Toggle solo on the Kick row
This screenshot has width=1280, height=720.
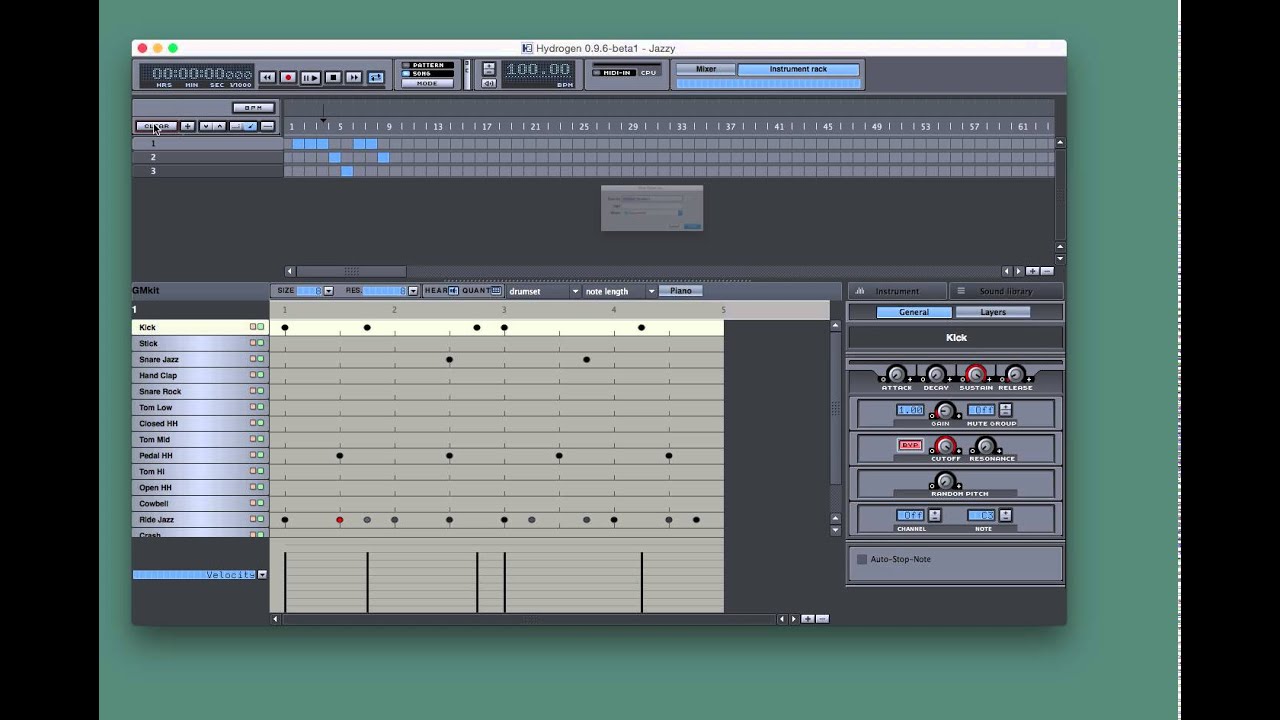click(x=261, y=327)
